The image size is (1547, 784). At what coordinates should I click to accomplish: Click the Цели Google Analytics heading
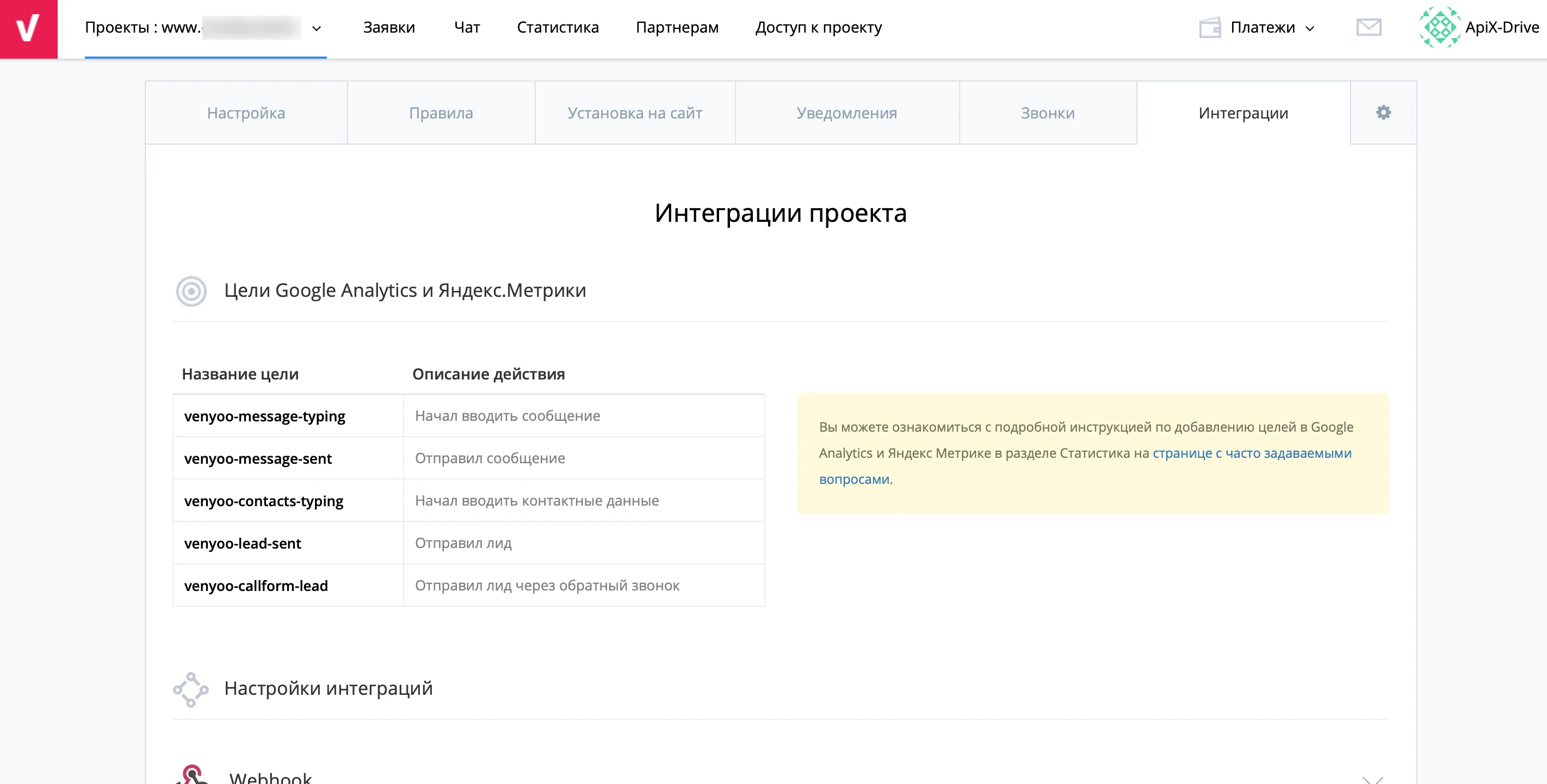pos(405,290)
